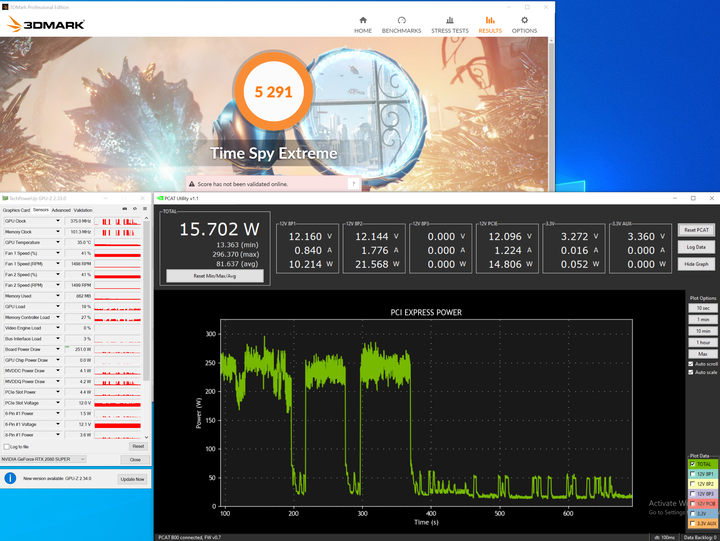Click Update Now in GPU-Z
This screenshot has height=541, width=720.
pos(132,479)
